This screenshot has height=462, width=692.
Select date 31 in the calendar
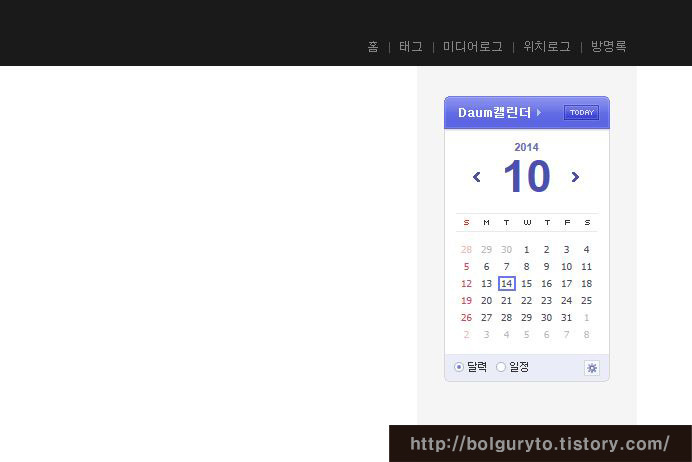tap(567, 318)
